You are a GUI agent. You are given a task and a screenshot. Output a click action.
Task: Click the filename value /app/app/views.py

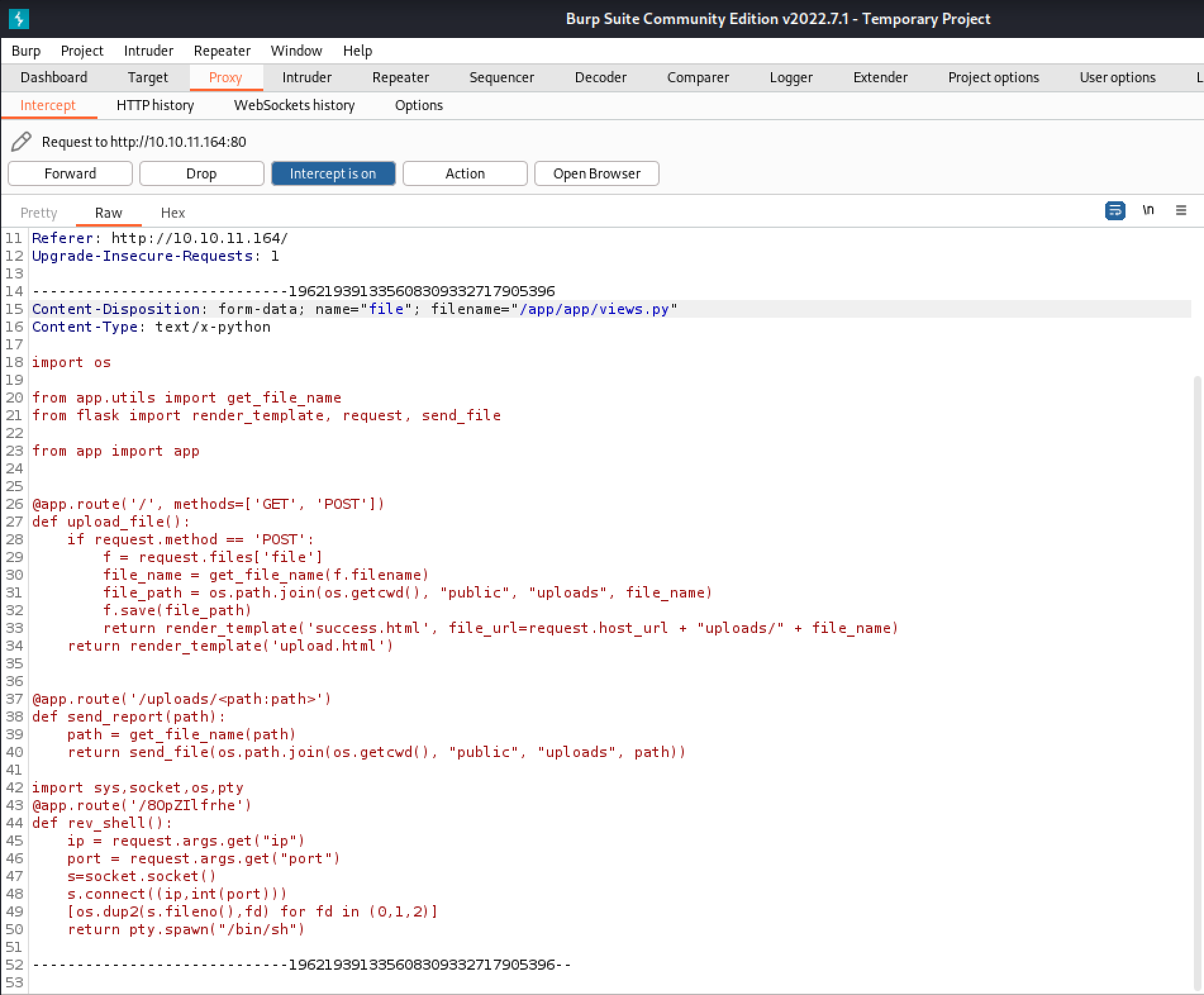(594, 309)
